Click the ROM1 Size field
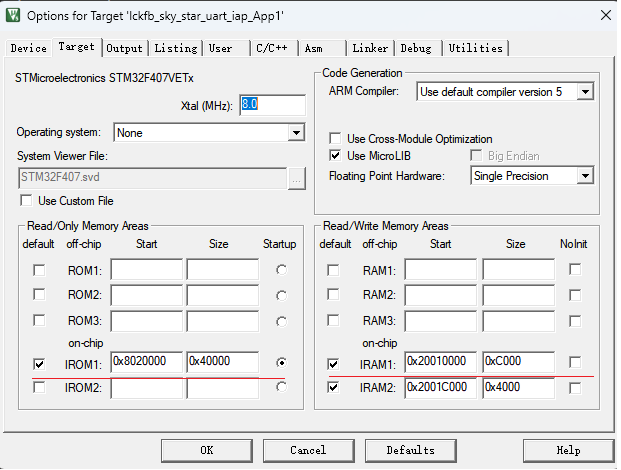The height and width of the screenshot is (470, 621). click(223, 270)
